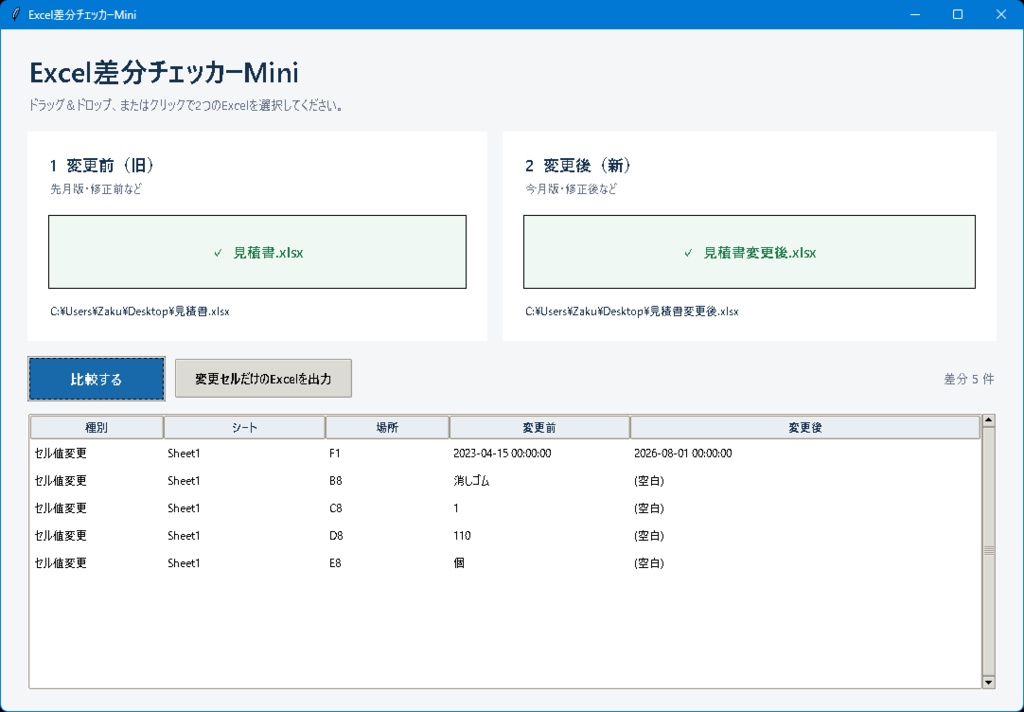Click the 差分 5 件 count label

968,379
